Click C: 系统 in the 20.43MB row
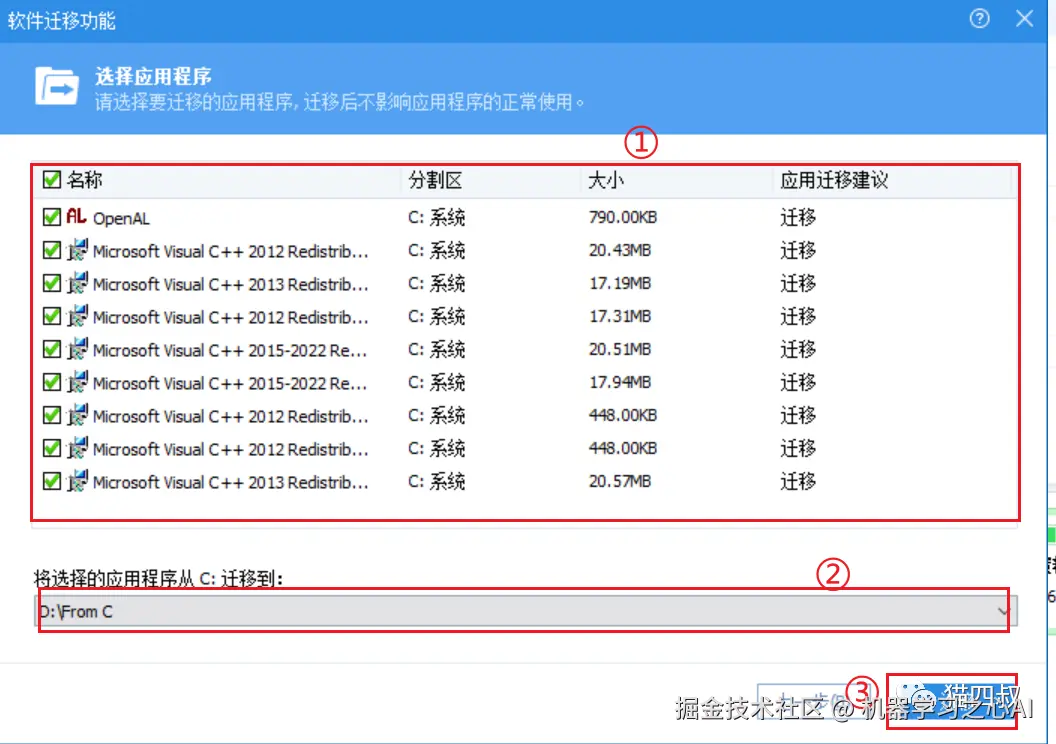This screenshot has width=1056, height=744. (x=436, y=250)
